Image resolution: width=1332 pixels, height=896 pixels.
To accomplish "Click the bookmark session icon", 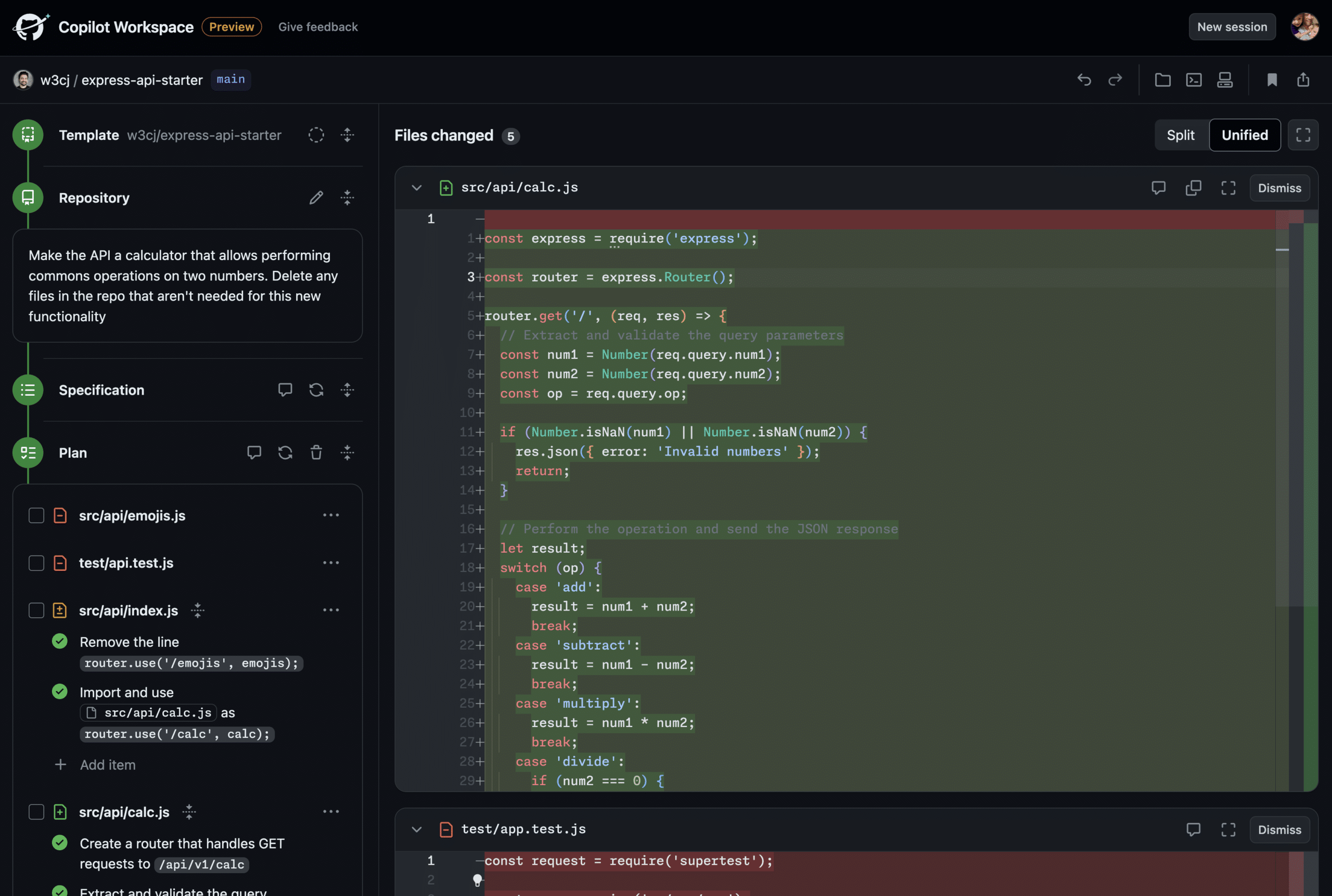I will click(1272, 80).
